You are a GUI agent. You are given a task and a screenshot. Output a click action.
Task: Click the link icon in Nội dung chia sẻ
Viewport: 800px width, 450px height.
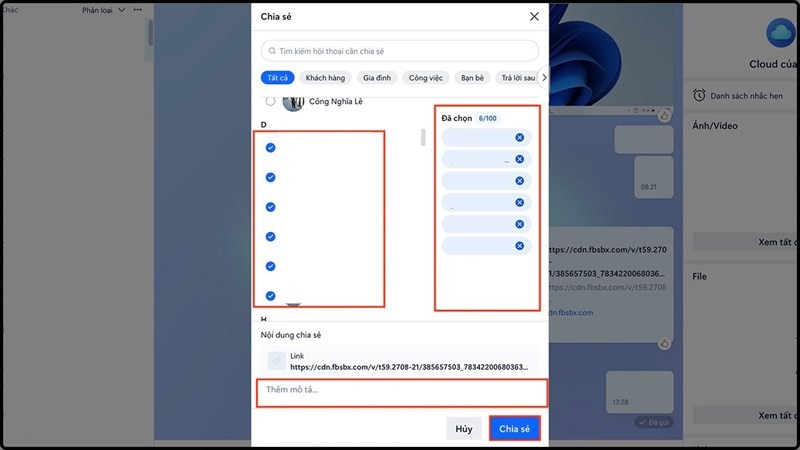point(276,360)
